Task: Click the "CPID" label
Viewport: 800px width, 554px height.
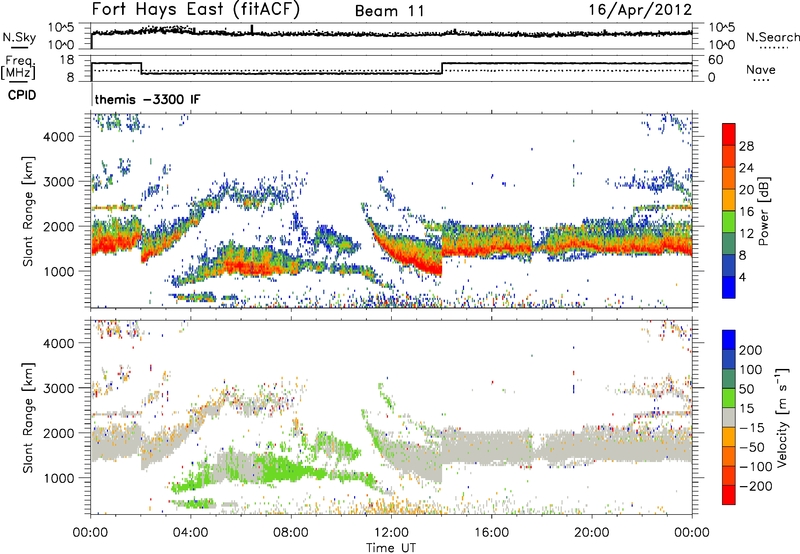Action: [22, 95]
